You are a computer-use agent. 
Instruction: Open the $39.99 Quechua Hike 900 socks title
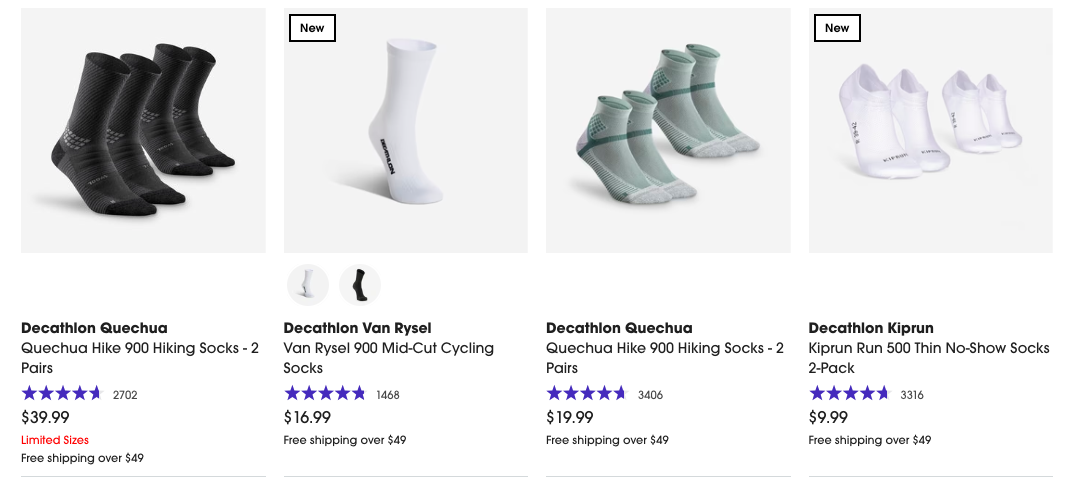coord(140,358)
